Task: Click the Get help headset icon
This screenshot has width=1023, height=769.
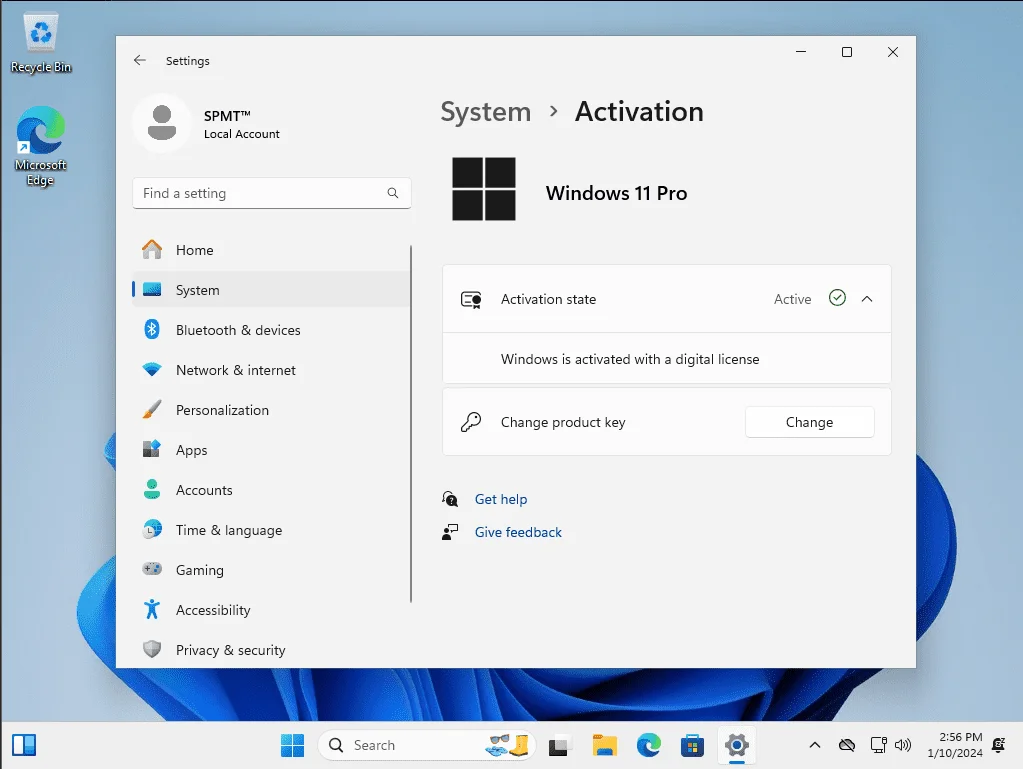Action: pos(450,499)
